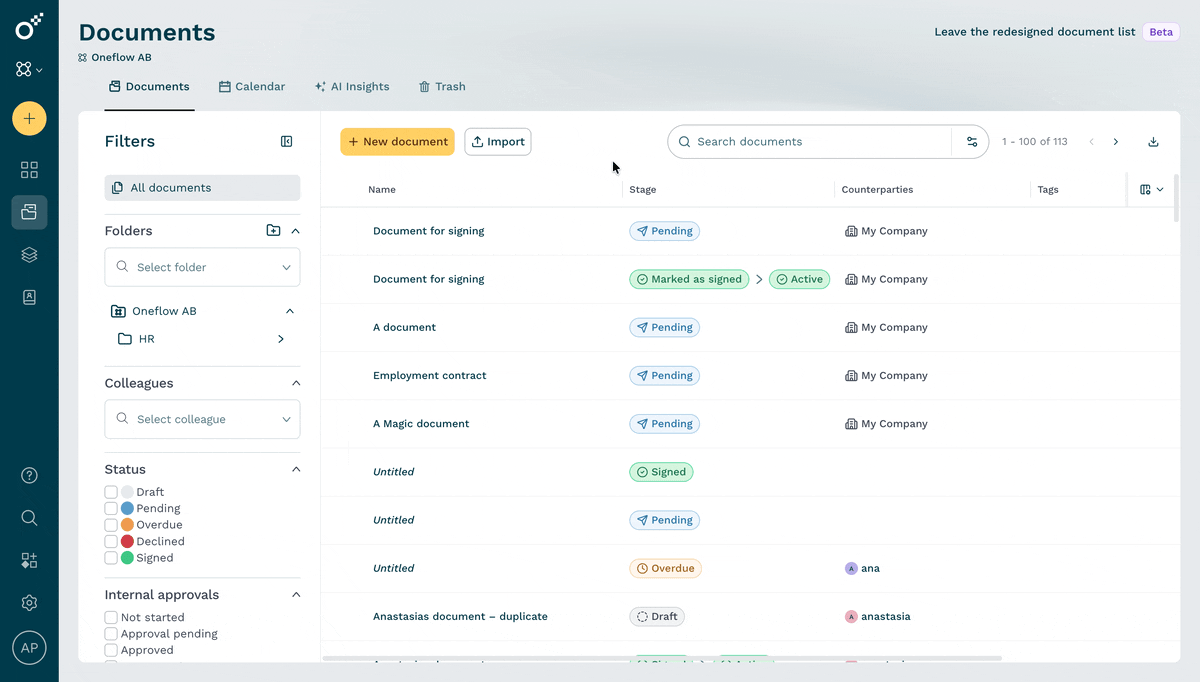Open the dashboard grid icon in sidebar
This screenshot has height=682, width=1200.
click(x=29, y=170)
